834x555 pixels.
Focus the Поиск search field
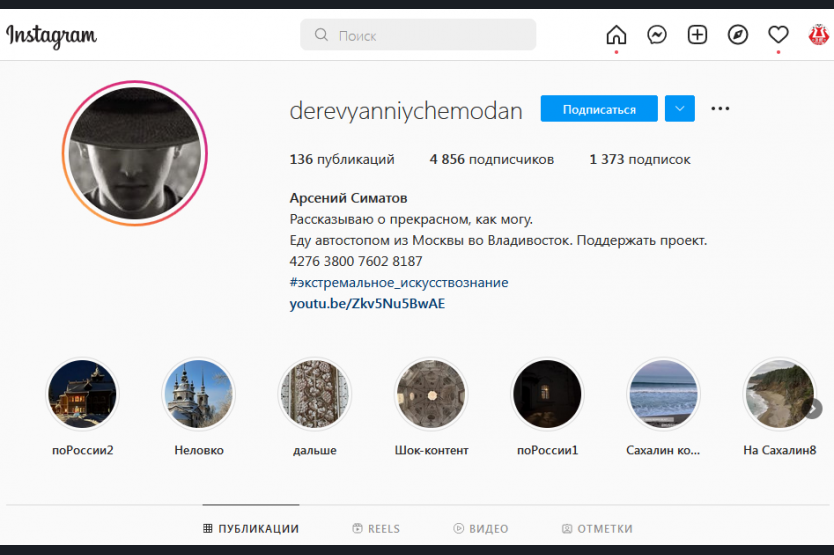418,35
